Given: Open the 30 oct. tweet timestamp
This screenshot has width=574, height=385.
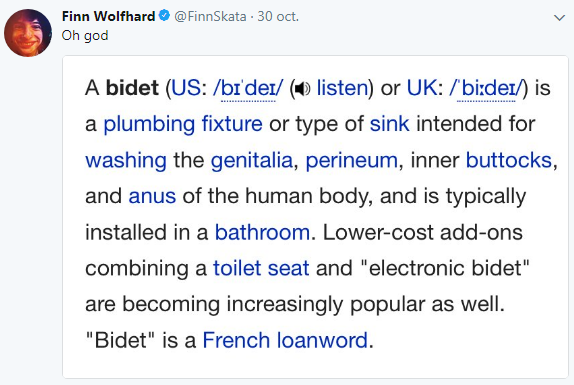Looking at the screenshot, I should point(278,16).
